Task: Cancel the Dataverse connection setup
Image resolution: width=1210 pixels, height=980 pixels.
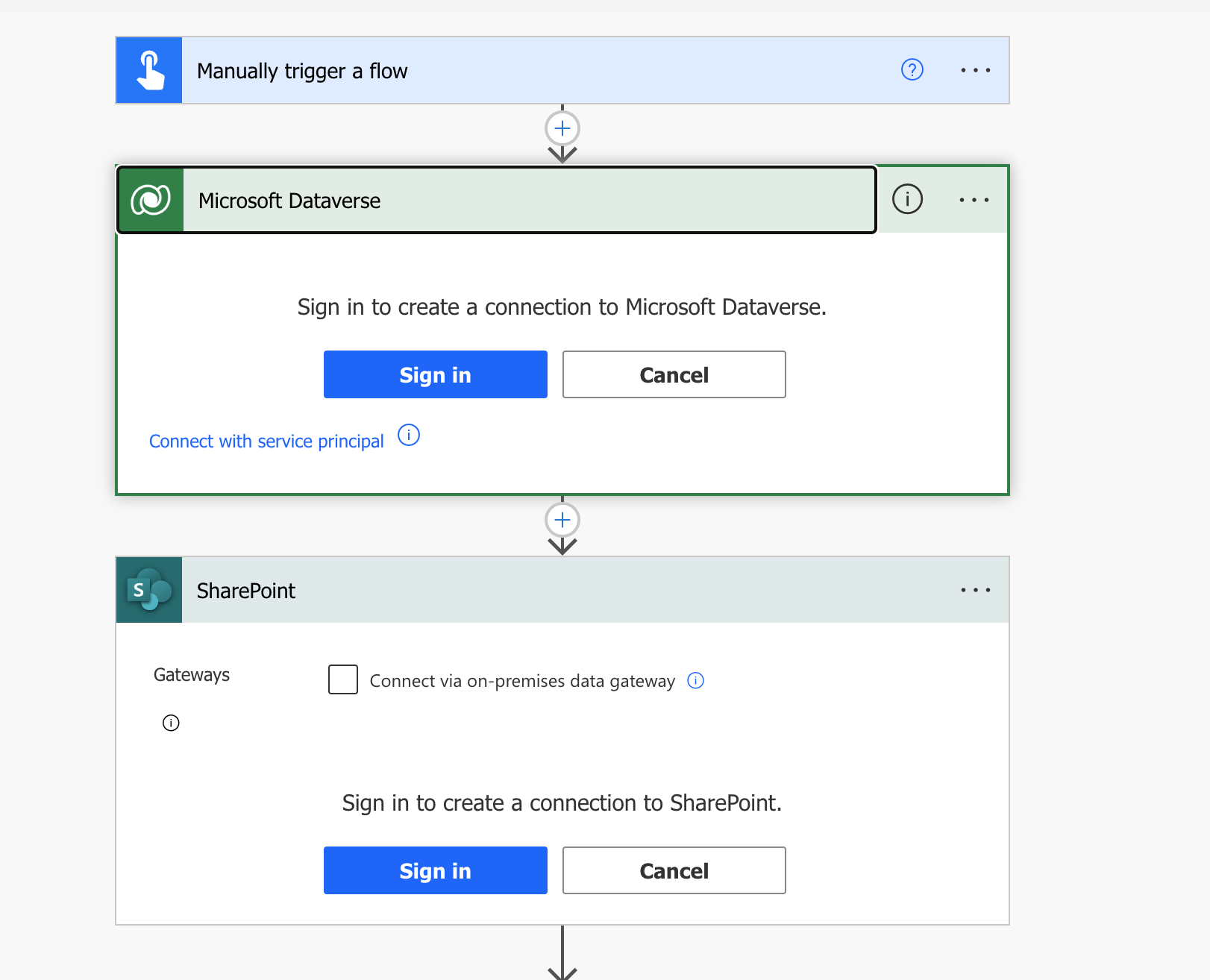Action: coord(674,374)
